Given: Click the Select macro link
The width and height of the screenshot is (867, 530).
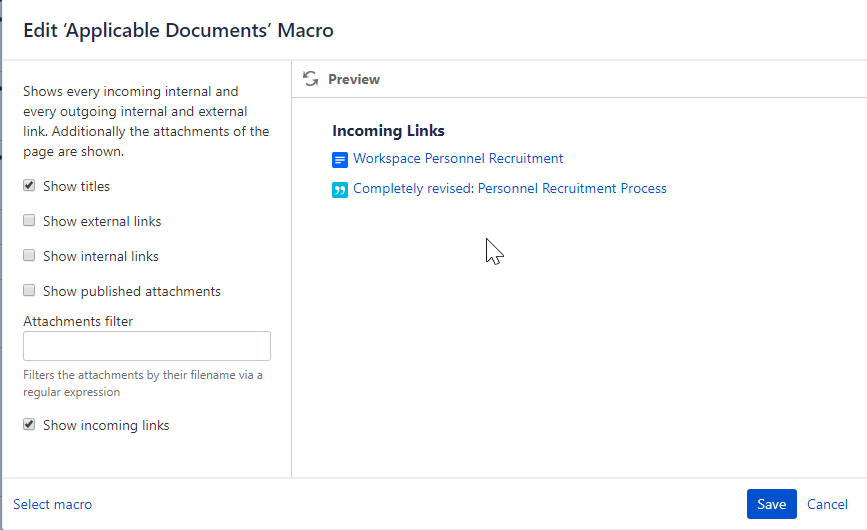Looking at the screenshot, I should [52, 504].
